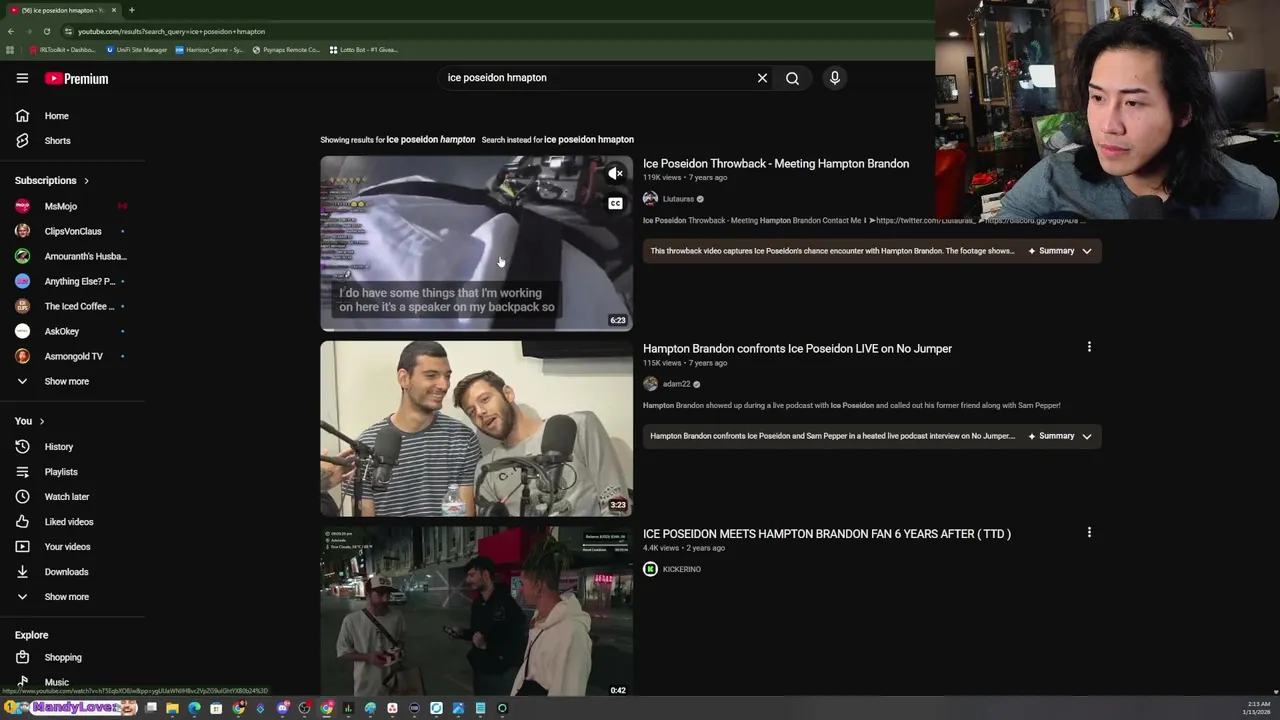Start voice search with the microphone
The height and width of the screenshot is (720, 1280).
pos(834,77)
